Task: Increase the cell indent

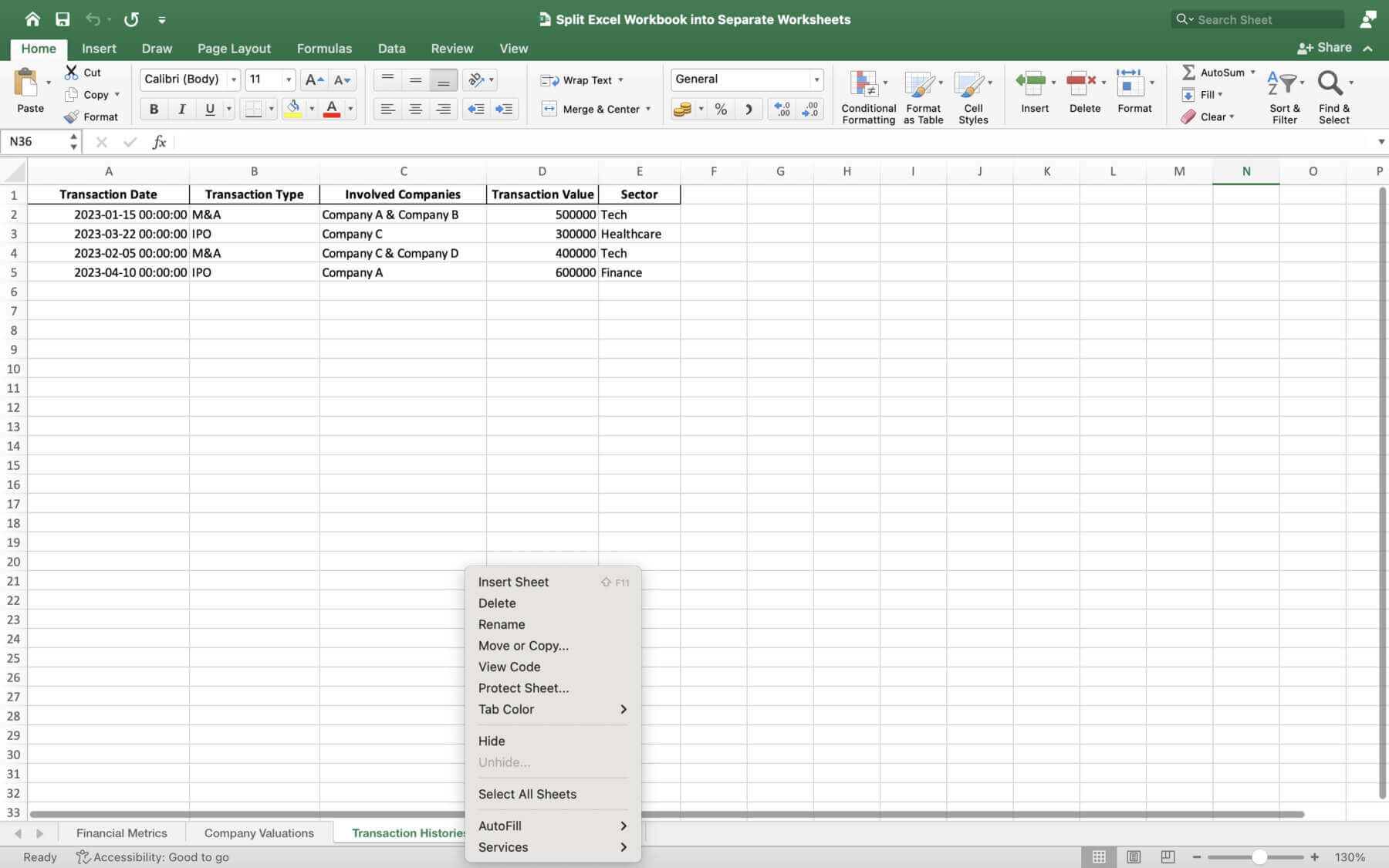Action: [504, 109]
